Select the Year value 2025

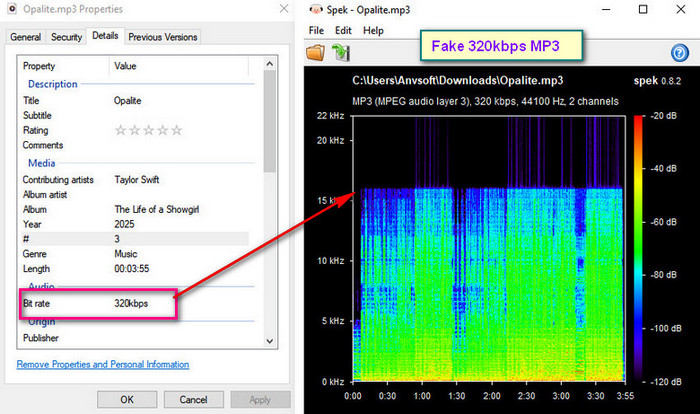tap(124, 224)
